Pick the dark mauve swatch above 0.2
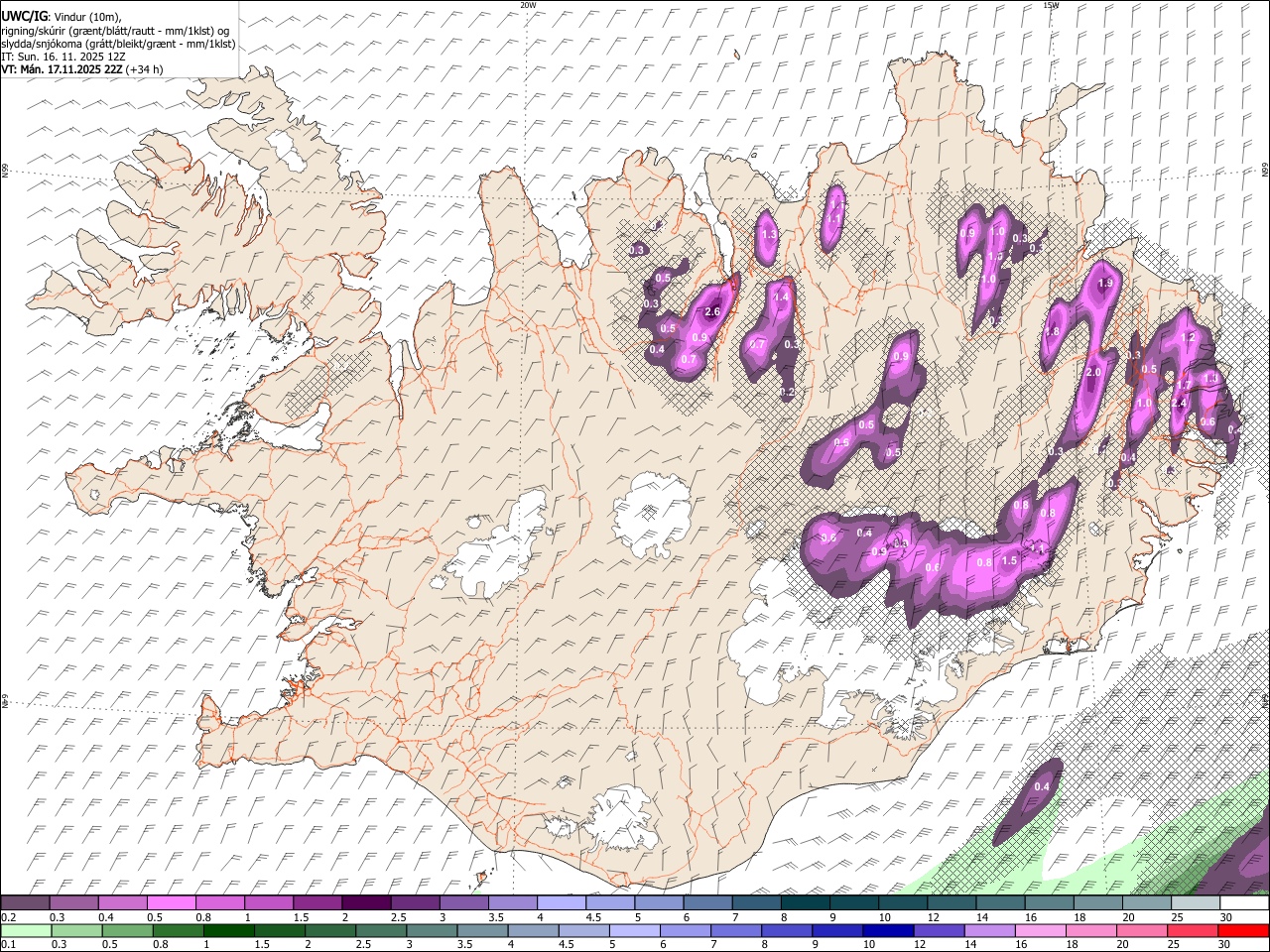Viewport: 1270px width, 952px height. tap(25, 902)
